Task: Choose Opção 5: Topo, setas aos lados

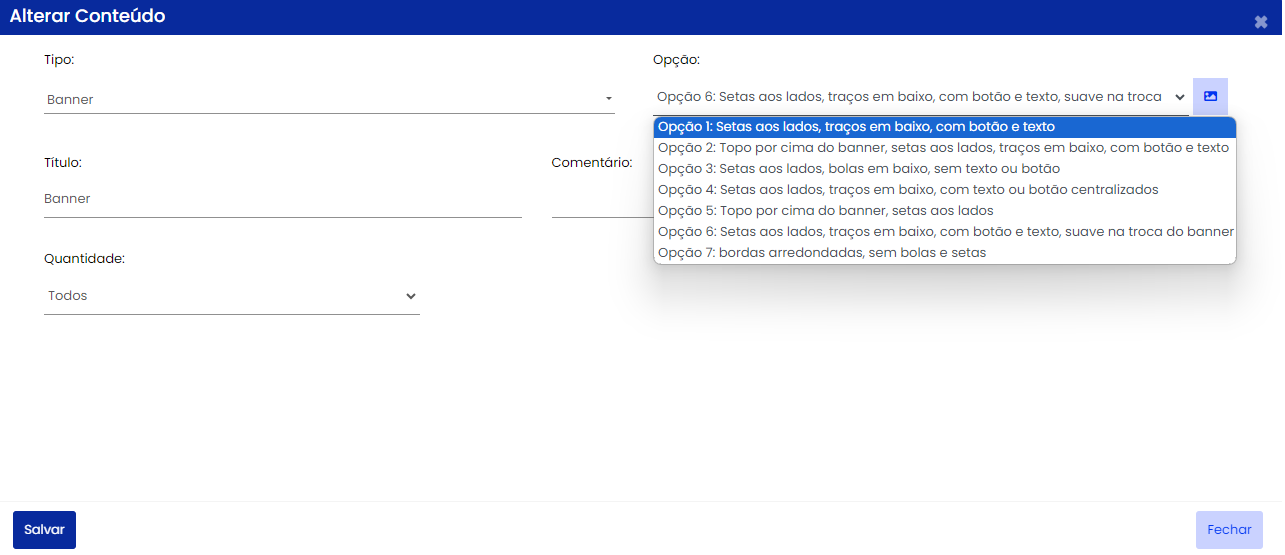Action: pyautogui.click(x=945, y=211)
